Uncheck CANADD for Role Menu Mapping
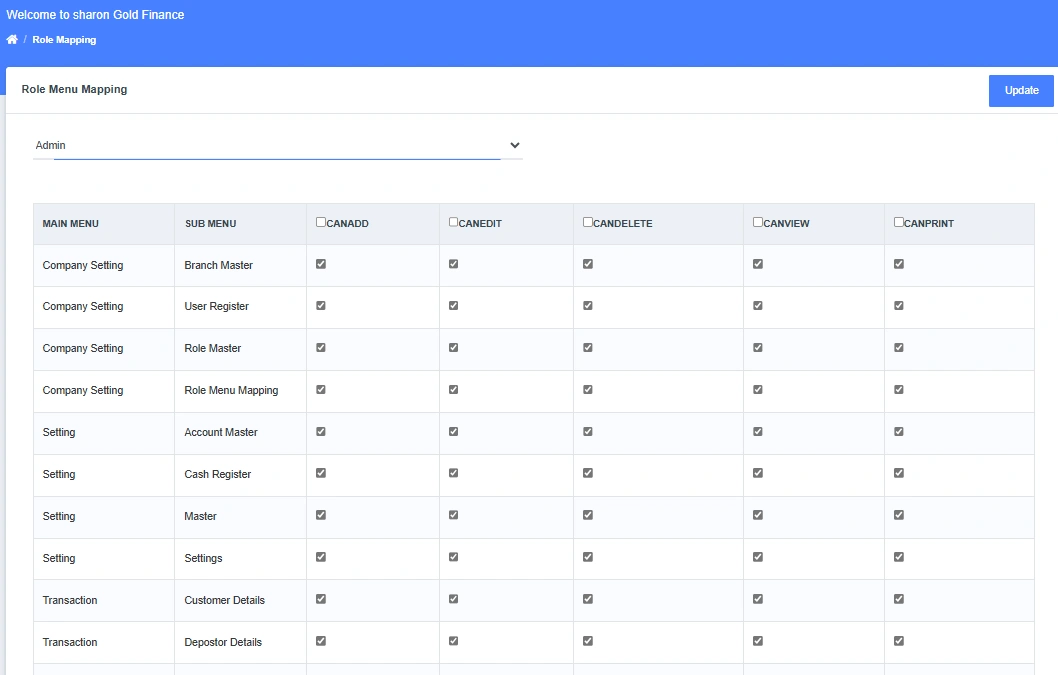 tap(321, 389)
